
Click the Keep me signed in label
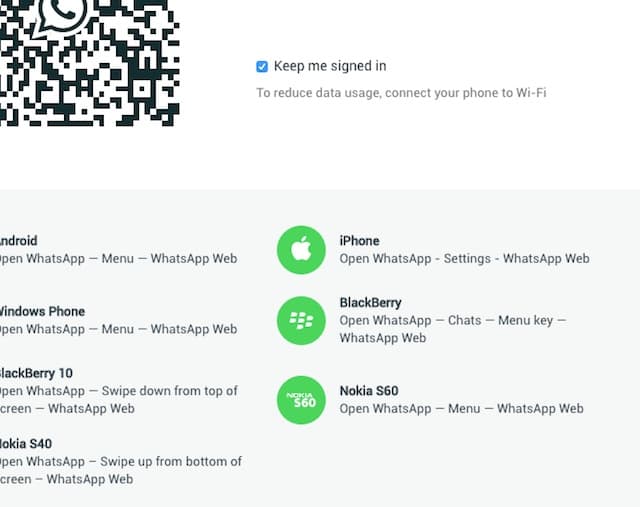(x=330, y=66)
